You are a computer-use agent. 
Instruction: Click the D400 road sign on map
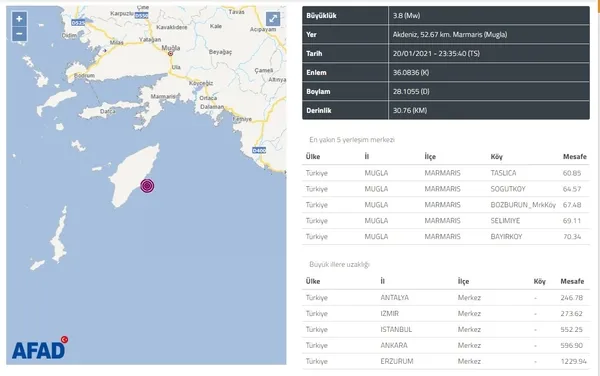click(x=259, y=150)
